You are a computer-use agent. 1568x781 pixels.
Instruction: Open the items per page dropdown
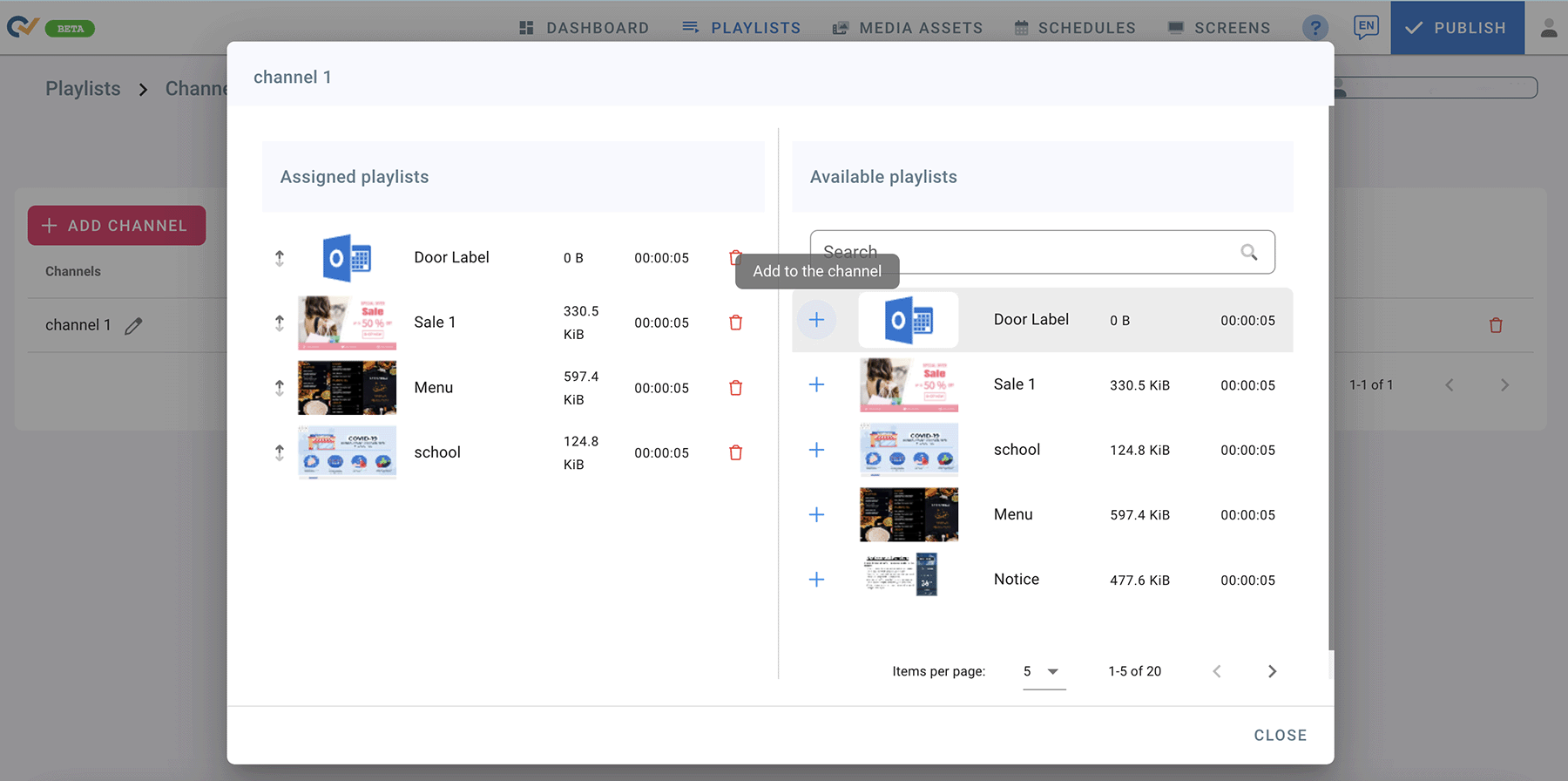click(1044, 671)
